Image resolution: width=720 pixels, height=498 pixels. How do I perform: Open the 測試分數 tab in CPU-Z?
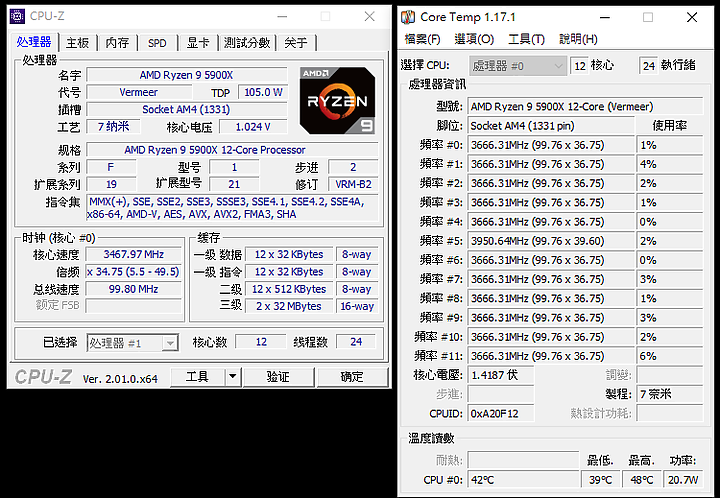[x=247, y=43]
